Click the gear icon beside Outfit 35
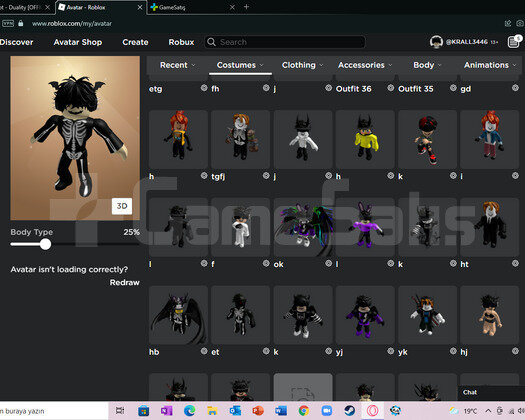Viewport: 525px width, 420px height. (x=453, y=88)
